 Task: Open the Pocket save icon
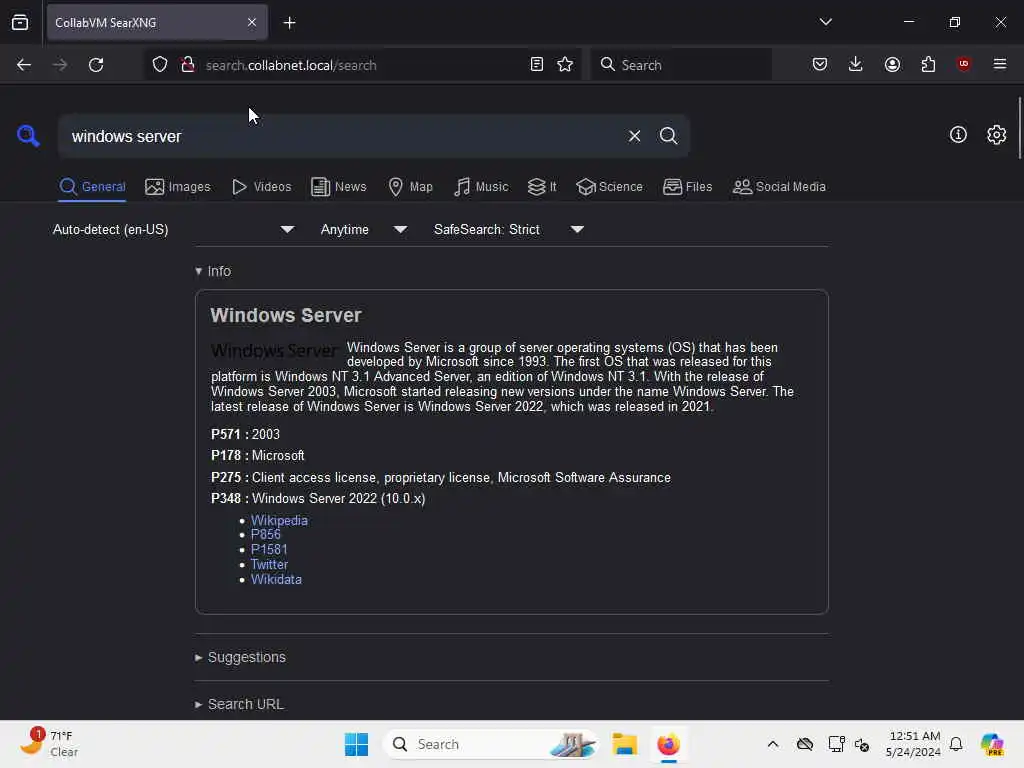tap(820, 64)
